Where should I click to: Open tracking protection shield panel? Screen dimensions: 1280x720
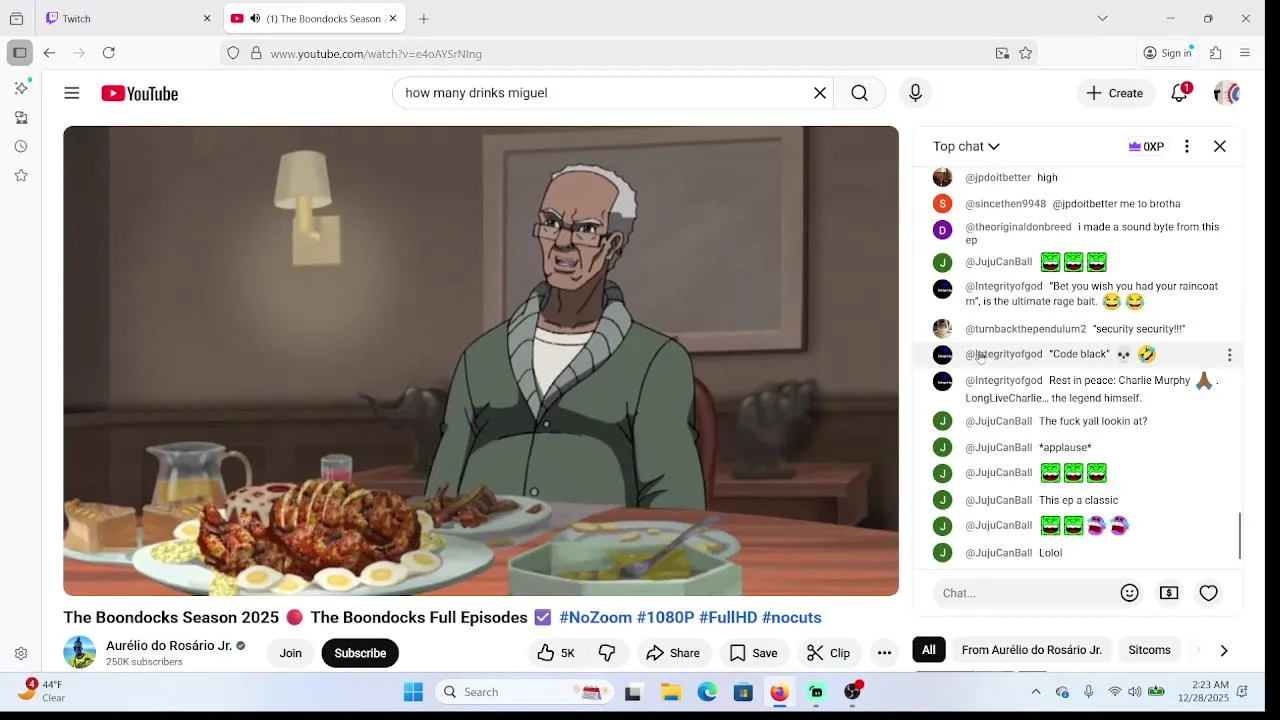(233, 53)
